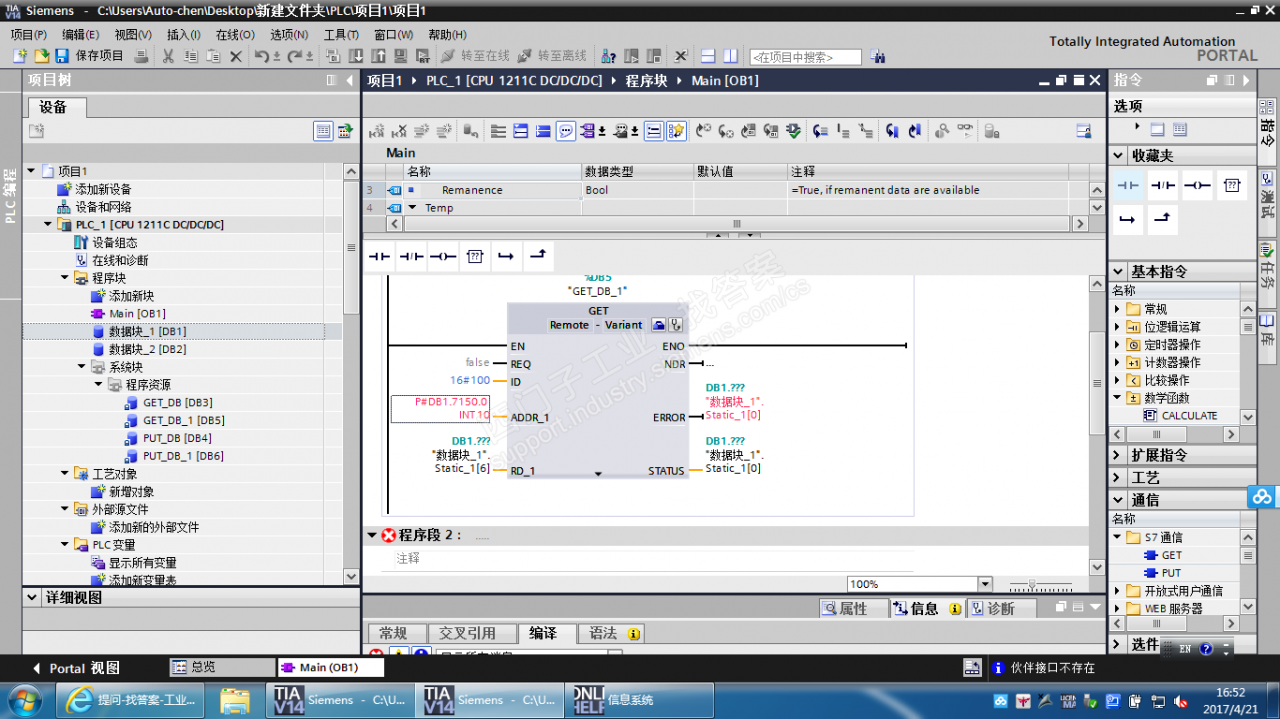
Task: Click empty box icon in Favorites panel
Action: pyautogui.click(x=1232, y=185)
